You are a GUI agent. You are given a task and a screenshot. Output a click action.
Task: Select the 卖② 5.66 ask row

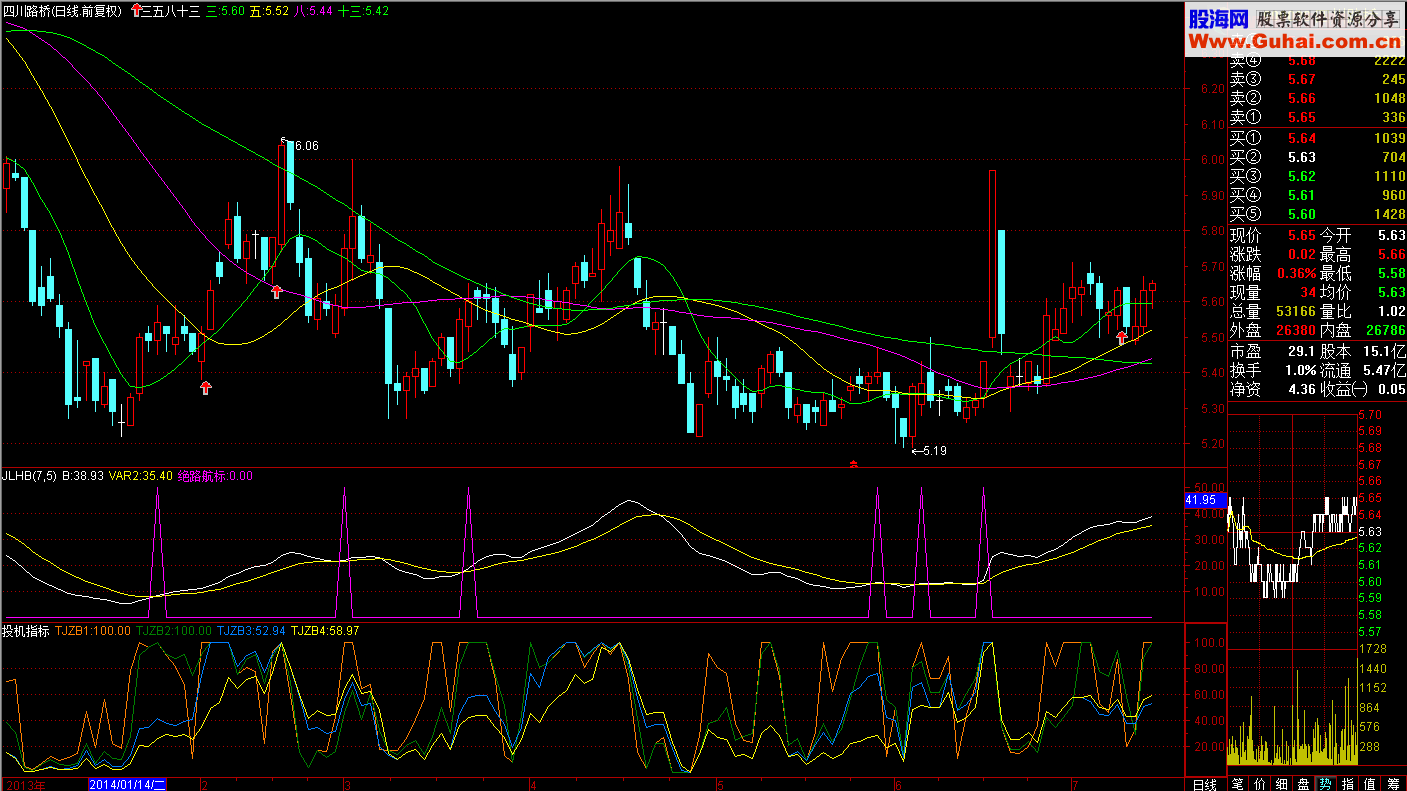[x=1316, y=99]
